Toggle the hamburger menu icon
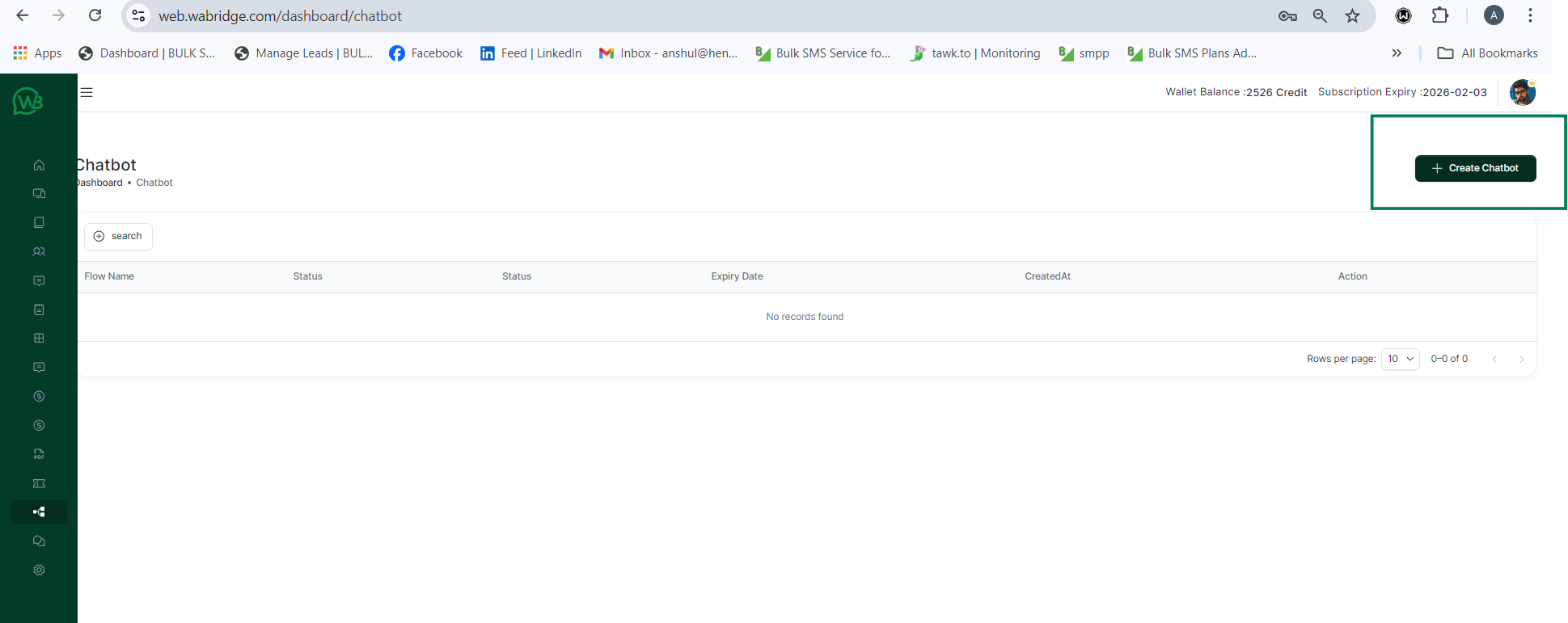 (x=87, y=92)
